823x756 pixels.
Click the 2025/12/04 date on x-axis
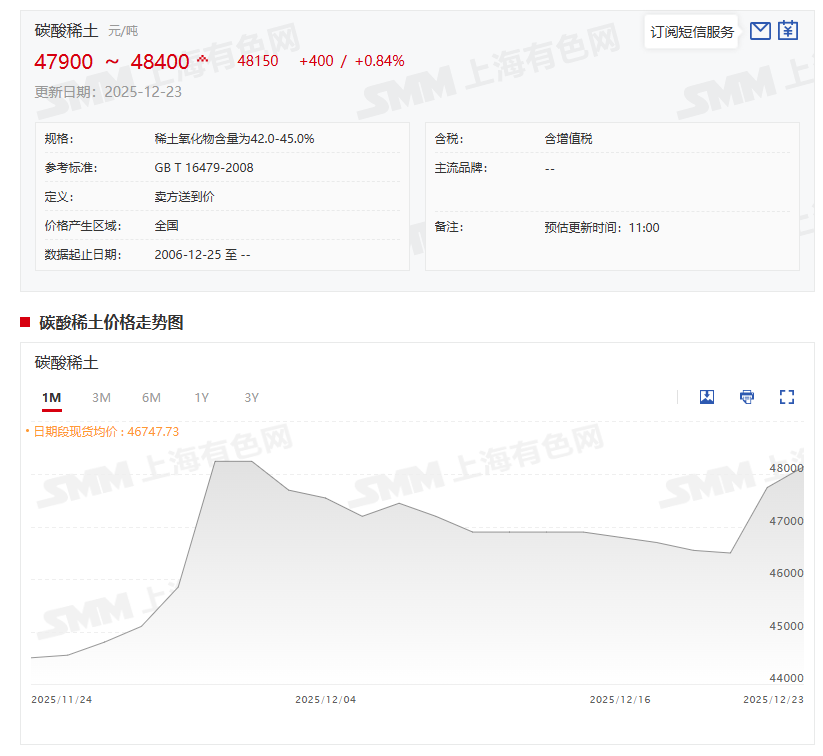(325, 699)
